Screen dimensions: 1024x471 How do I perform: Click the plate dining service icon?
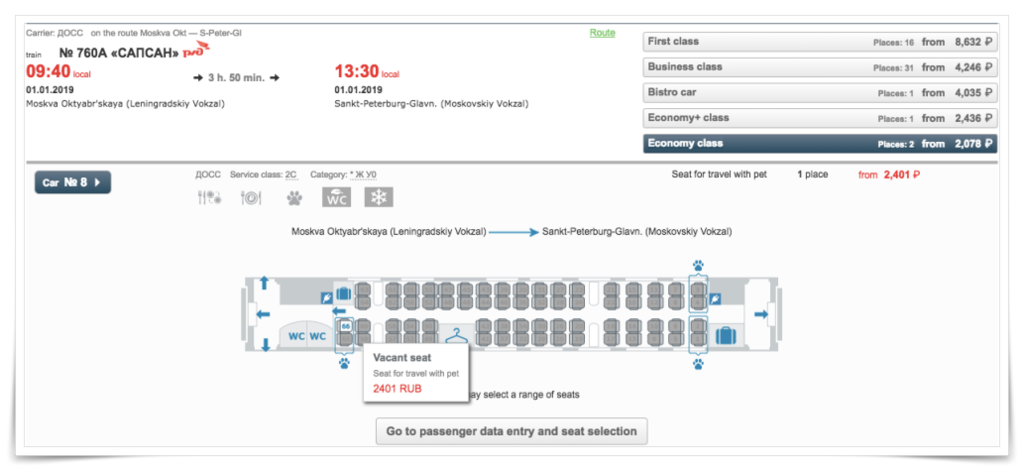(251, 198)
